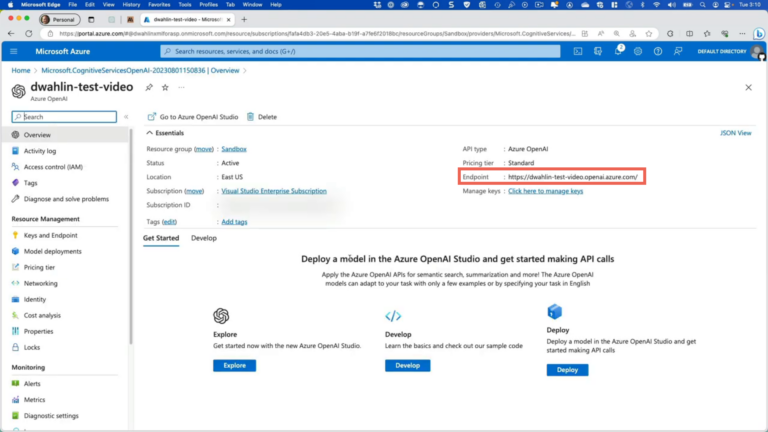This screenshot has width=768, height=432.
Task: Collapse the Essentials section
Action: [x=151, y=133]
